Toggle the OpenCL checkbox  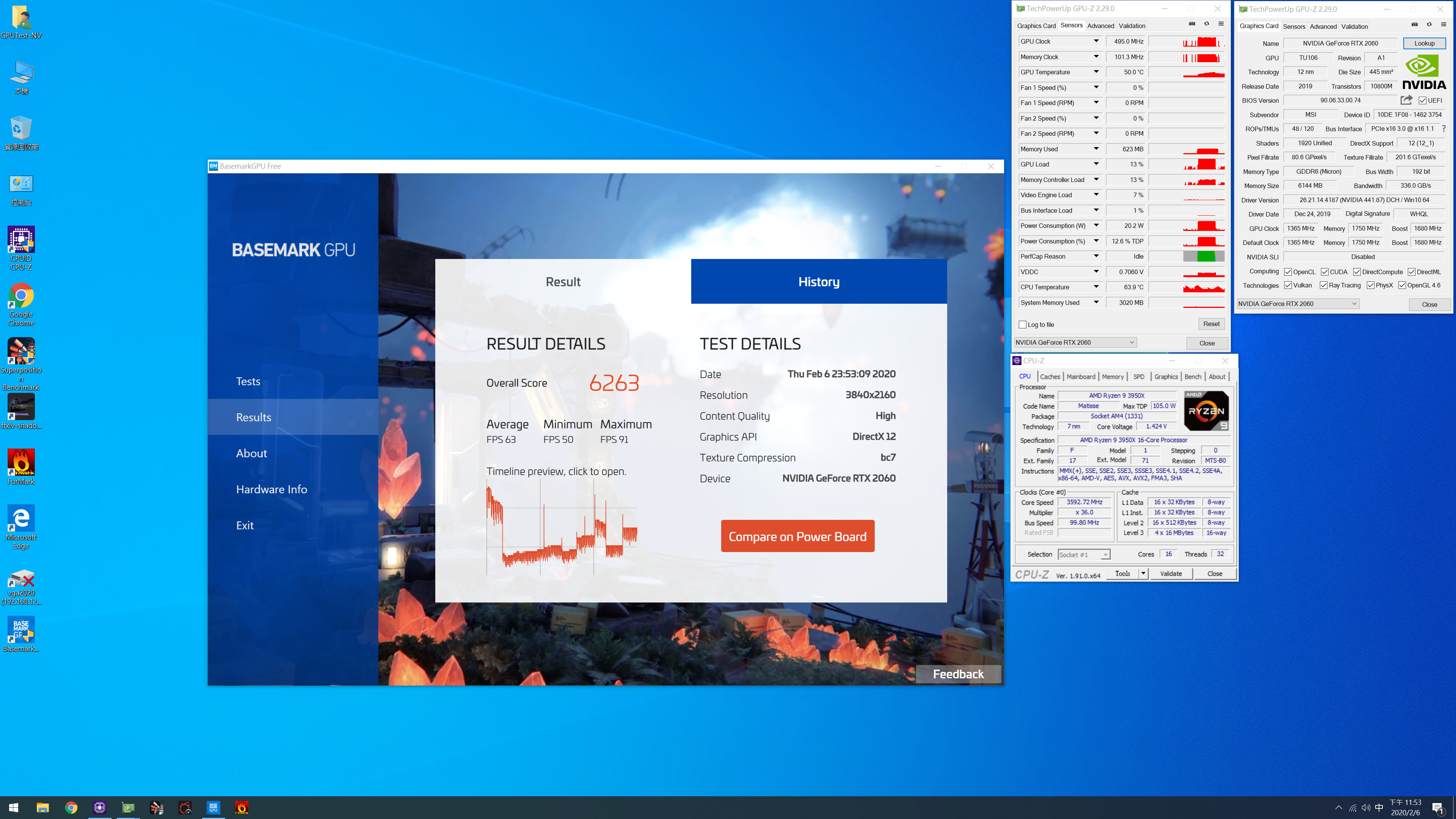1288,272
